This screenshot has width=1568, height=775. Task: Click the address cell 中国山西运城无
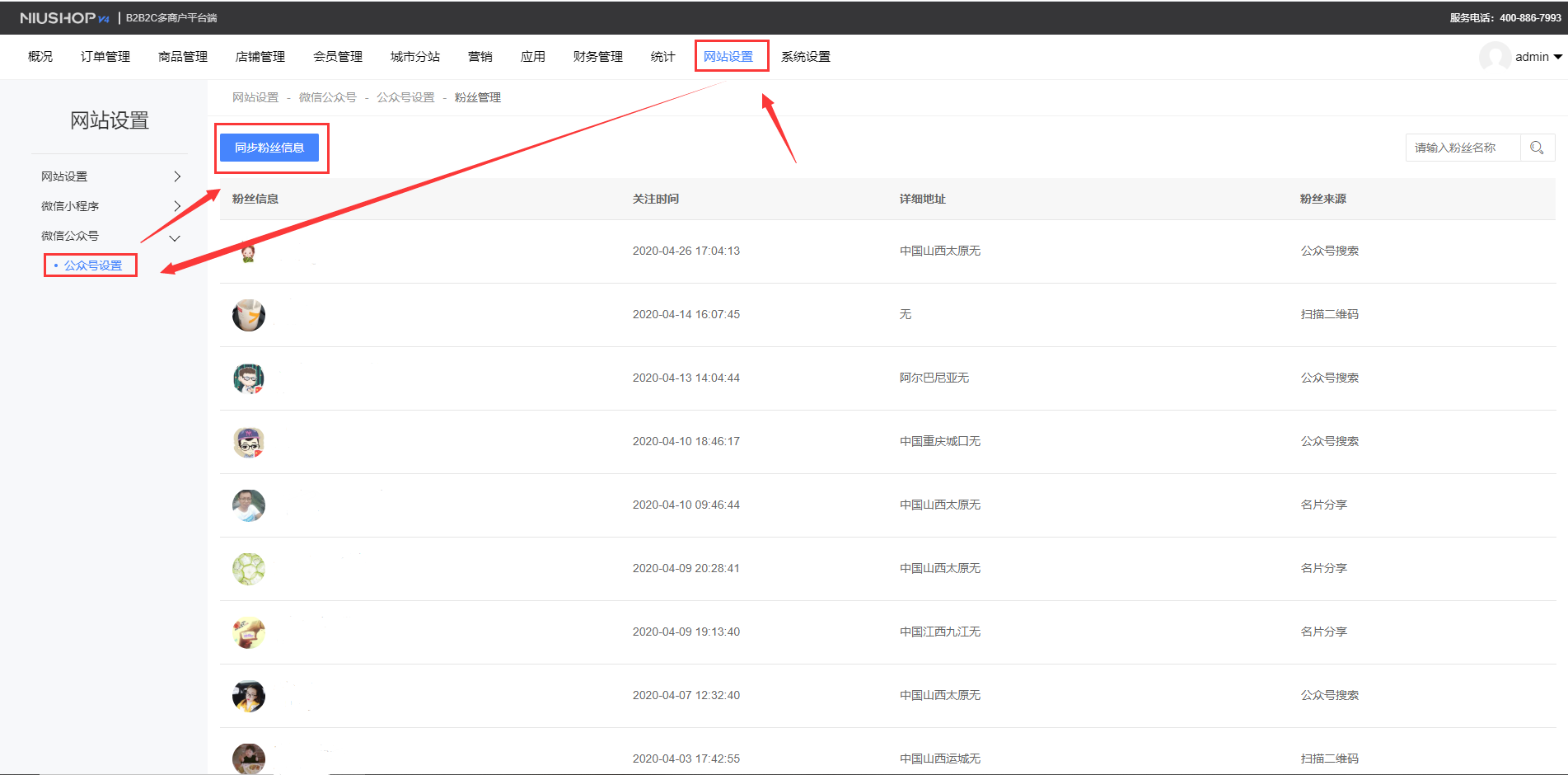pyautogui.click(x=940, y=759)
